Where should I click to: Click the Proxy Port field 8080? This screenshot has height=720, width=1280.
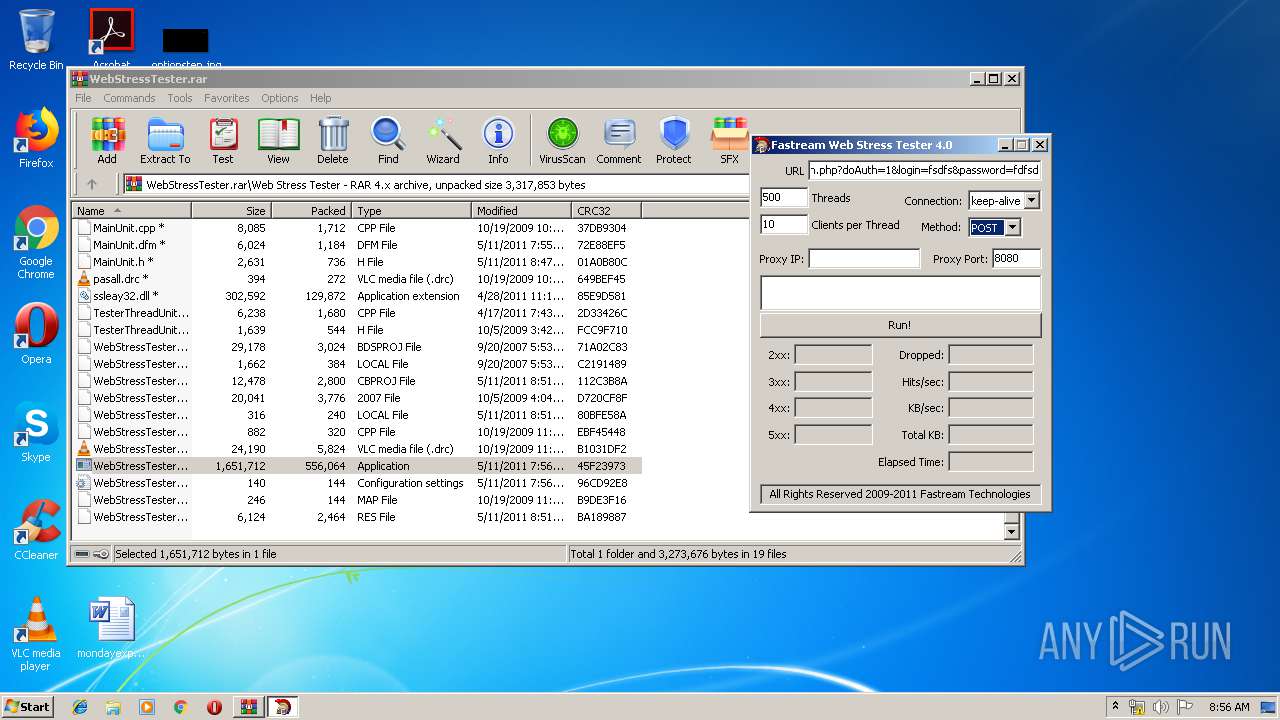point(1016,259)
